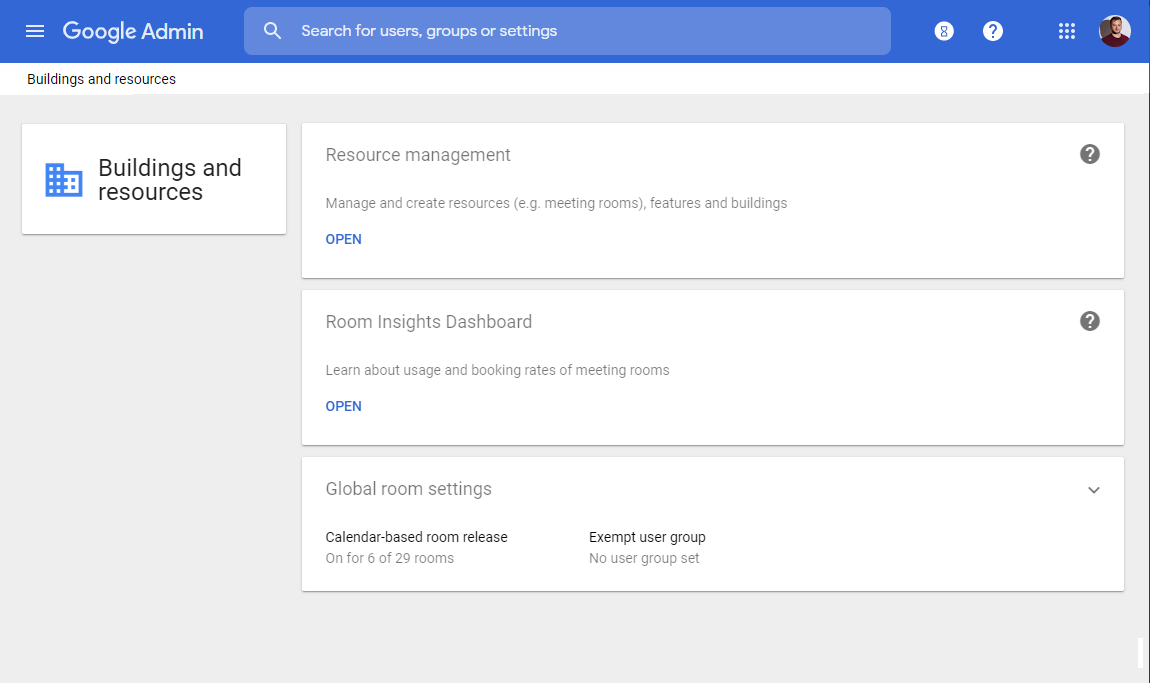
Task: Open Resource management
Action: 343,239
